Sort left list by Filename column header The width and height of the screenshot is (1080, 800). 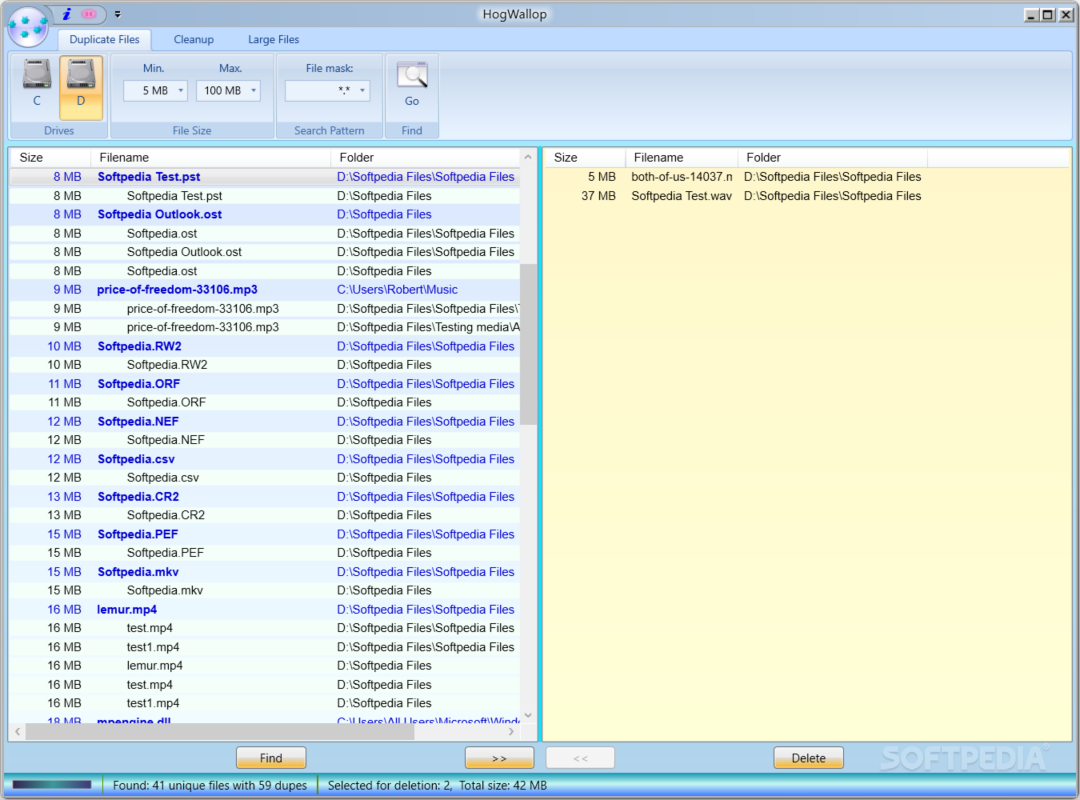pyautogui.click(x=210, y=158)
